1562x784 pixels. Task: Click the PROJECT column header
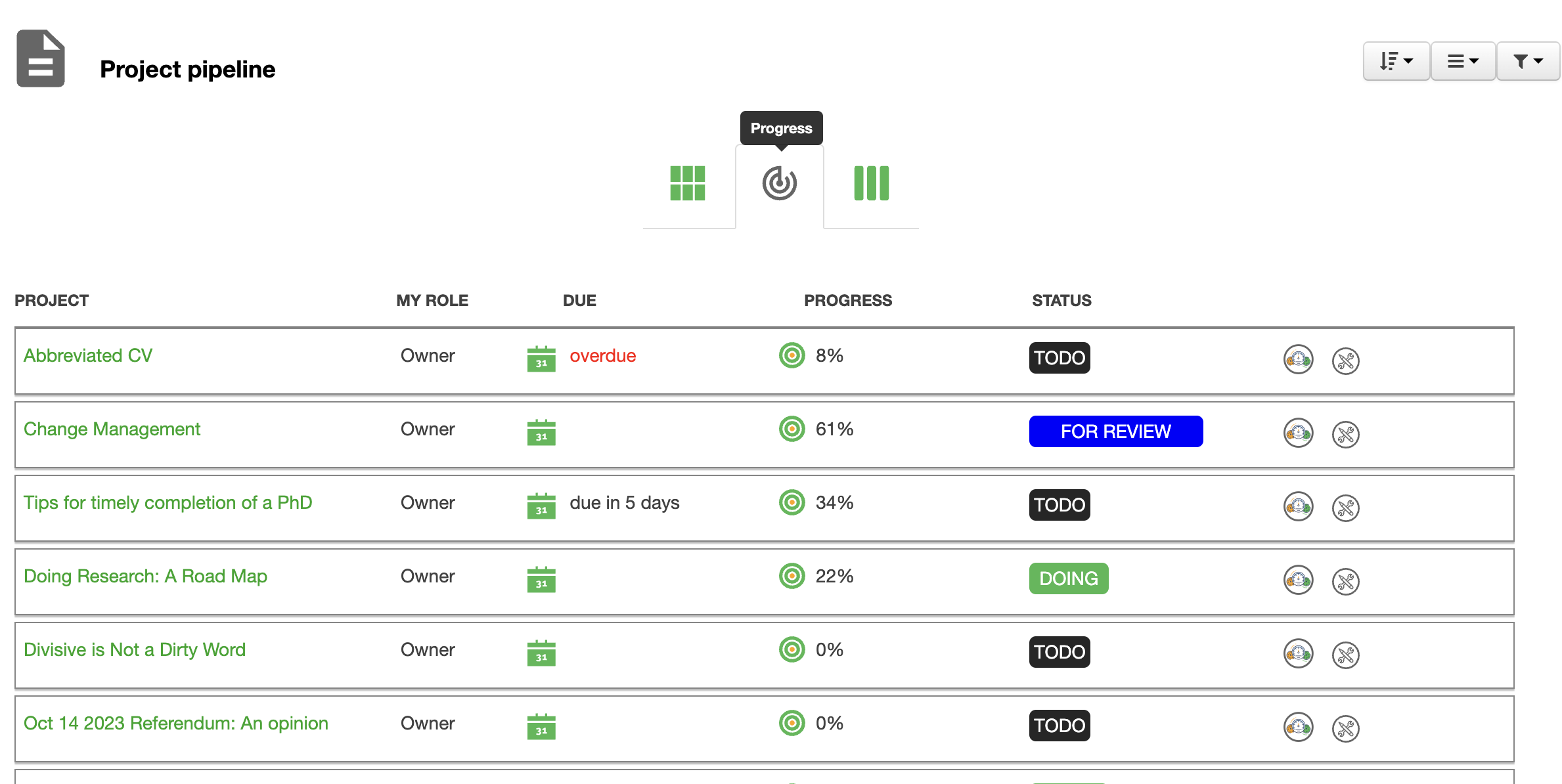click(x=52, y=300)
